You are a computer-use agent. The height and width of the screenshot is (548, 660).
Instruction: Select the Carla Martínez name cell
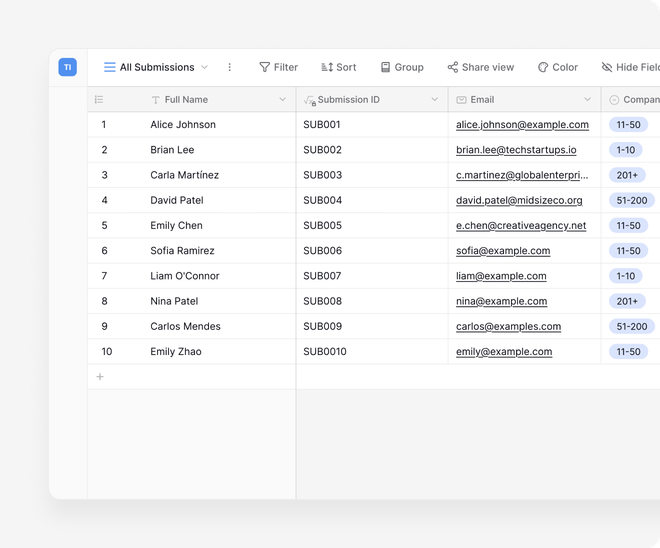[x=185, y=175]
